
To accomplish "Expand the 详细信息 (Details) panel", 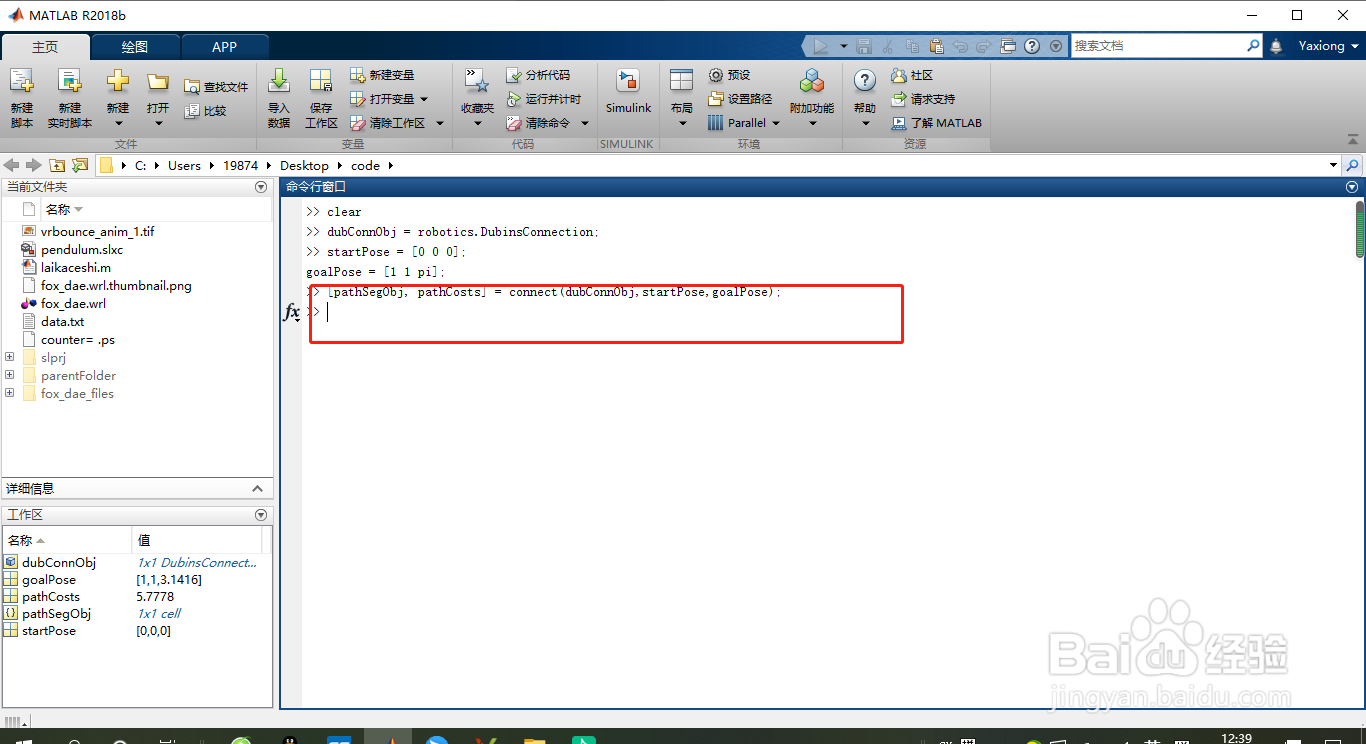I will [257, 489].
